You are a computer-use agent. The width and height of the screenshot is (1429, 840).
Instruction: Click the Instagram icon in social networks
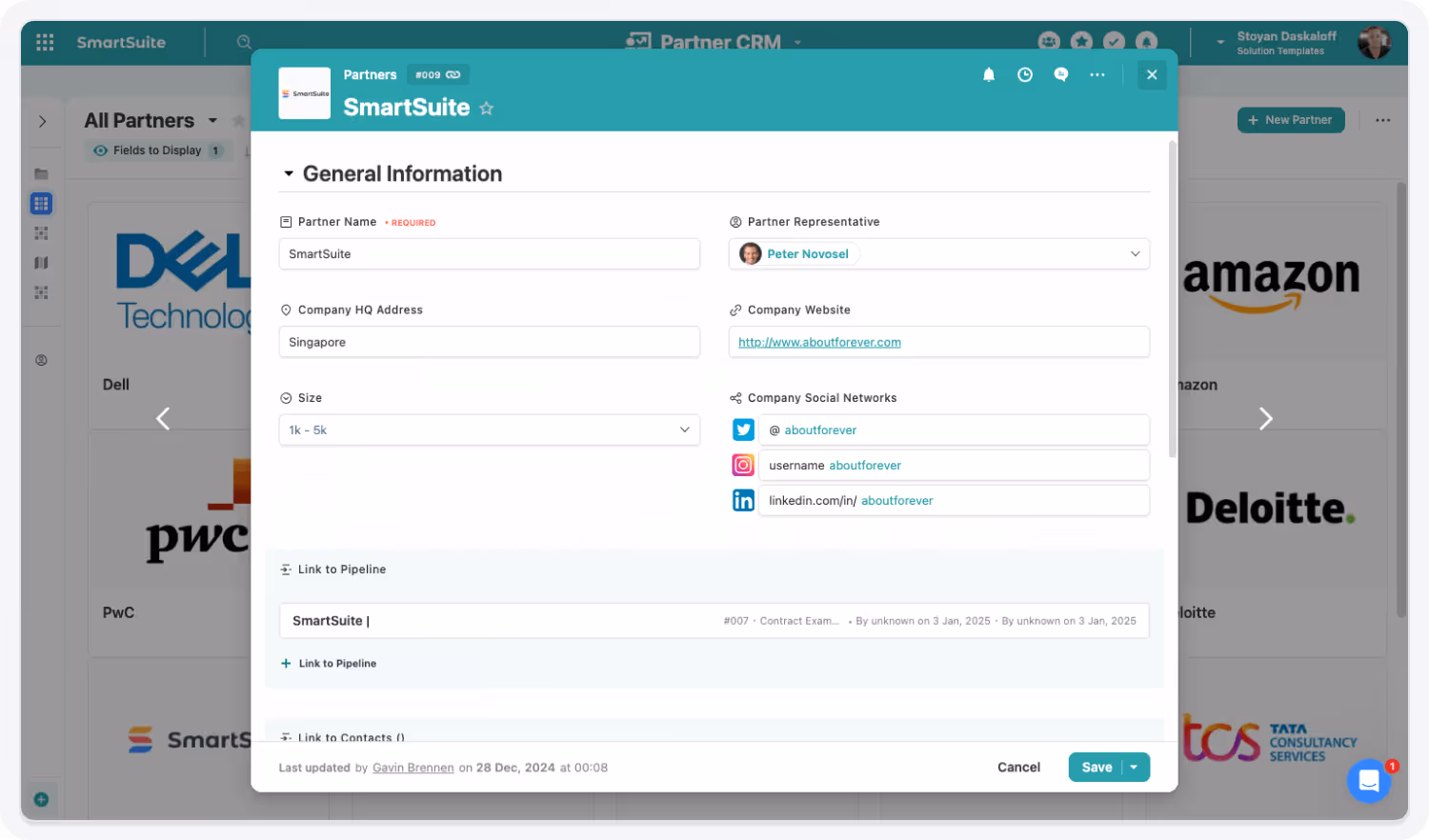point(743,465)
